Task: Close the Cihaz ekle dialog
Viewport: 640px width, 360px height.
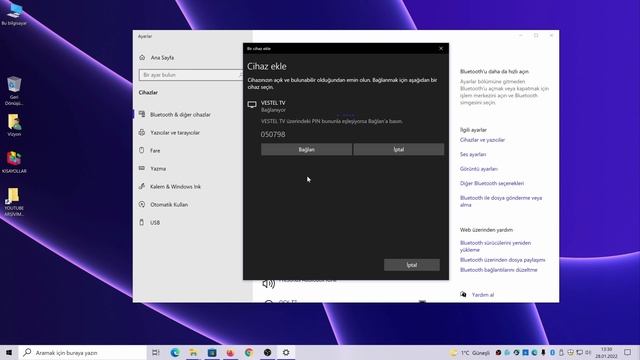Action: click(441, 49)
